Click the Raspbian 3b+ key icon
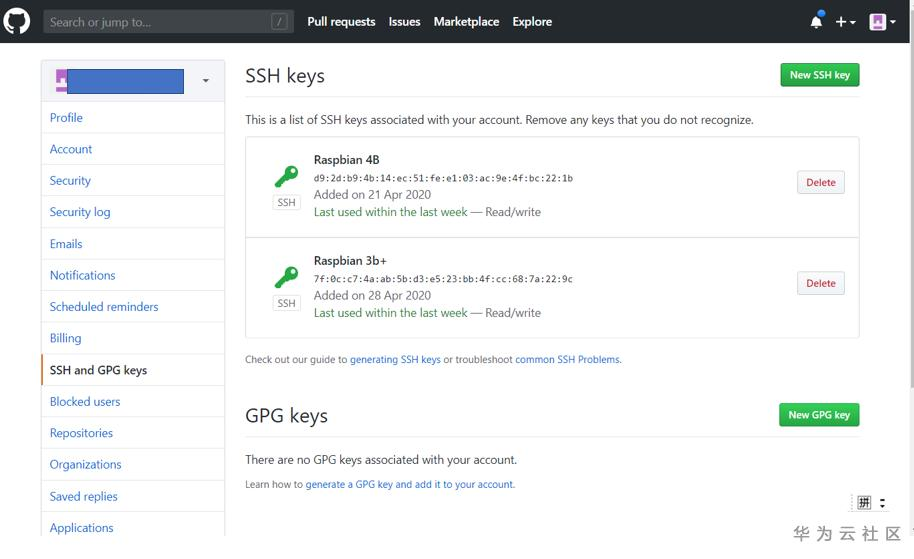The height and width of the screenshot is (559, 914). pos(287,277)
